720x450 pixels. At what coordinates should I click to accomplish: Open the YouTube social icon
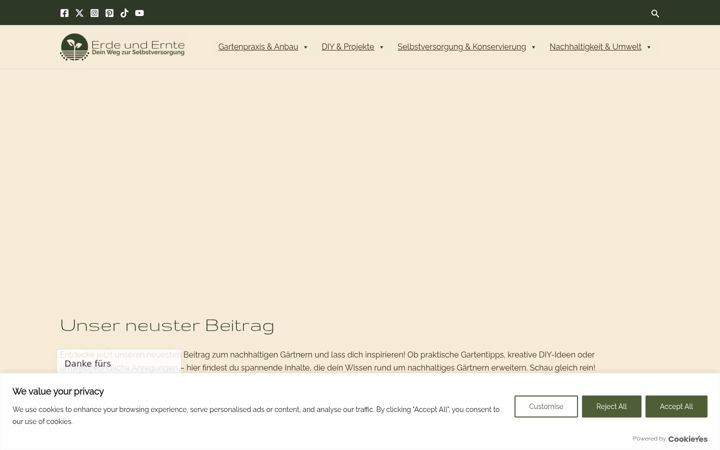[x=140, y=13]
